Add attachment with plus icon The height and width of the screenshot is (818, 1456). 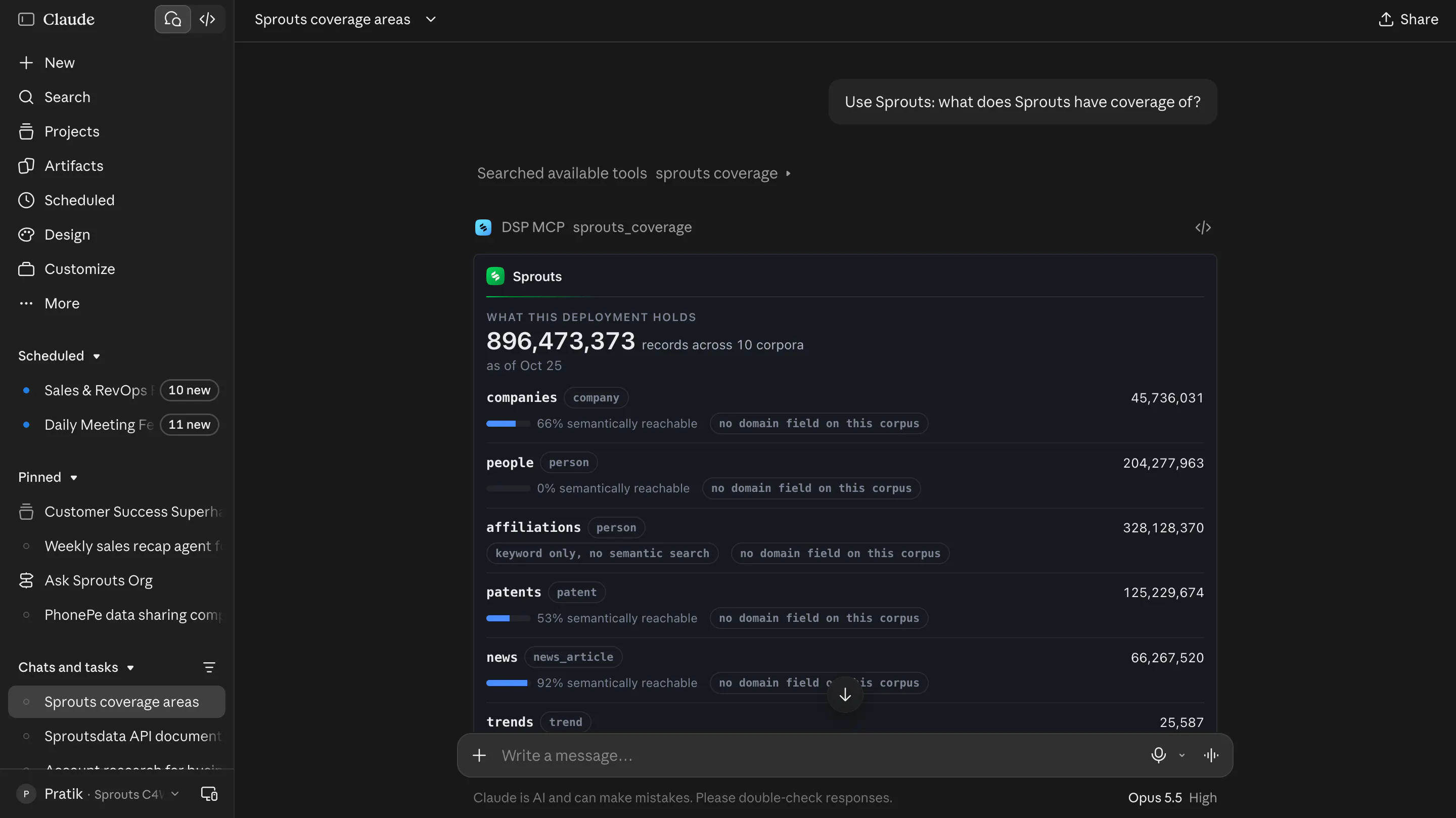point(479,756)
